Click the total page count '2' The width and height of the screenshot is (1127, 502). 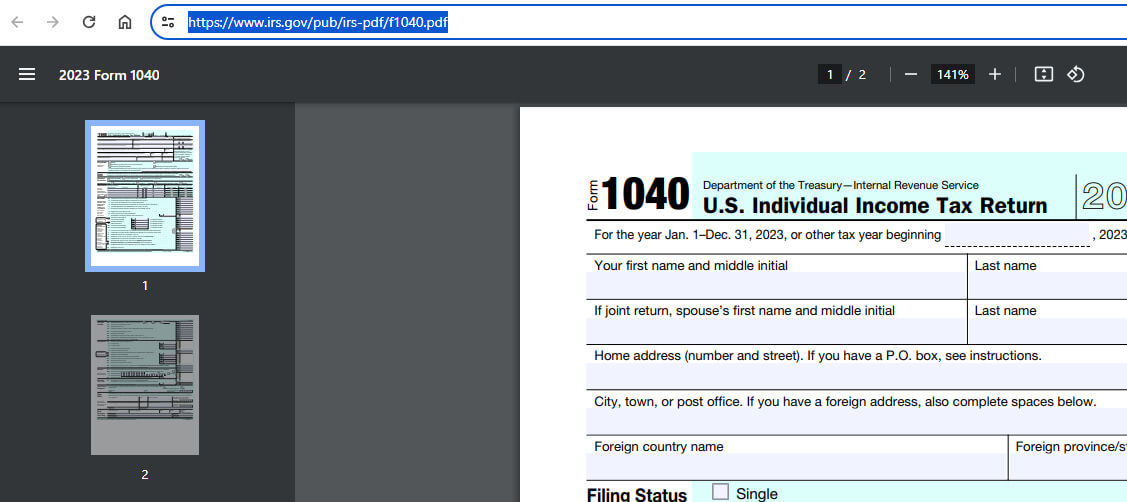[x=862, y=75]
